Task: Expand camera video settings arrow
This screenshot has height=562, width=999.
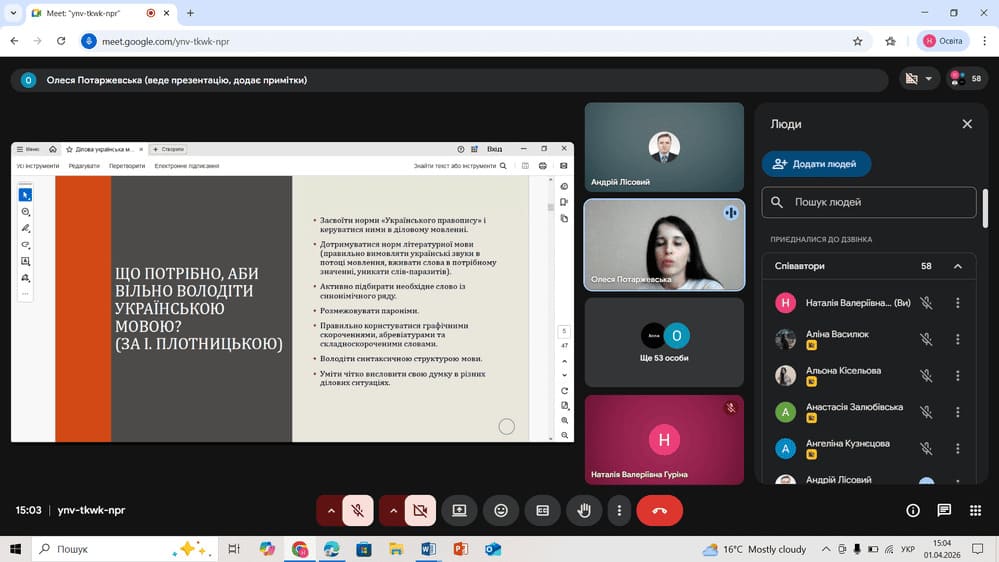Action: 393,510
